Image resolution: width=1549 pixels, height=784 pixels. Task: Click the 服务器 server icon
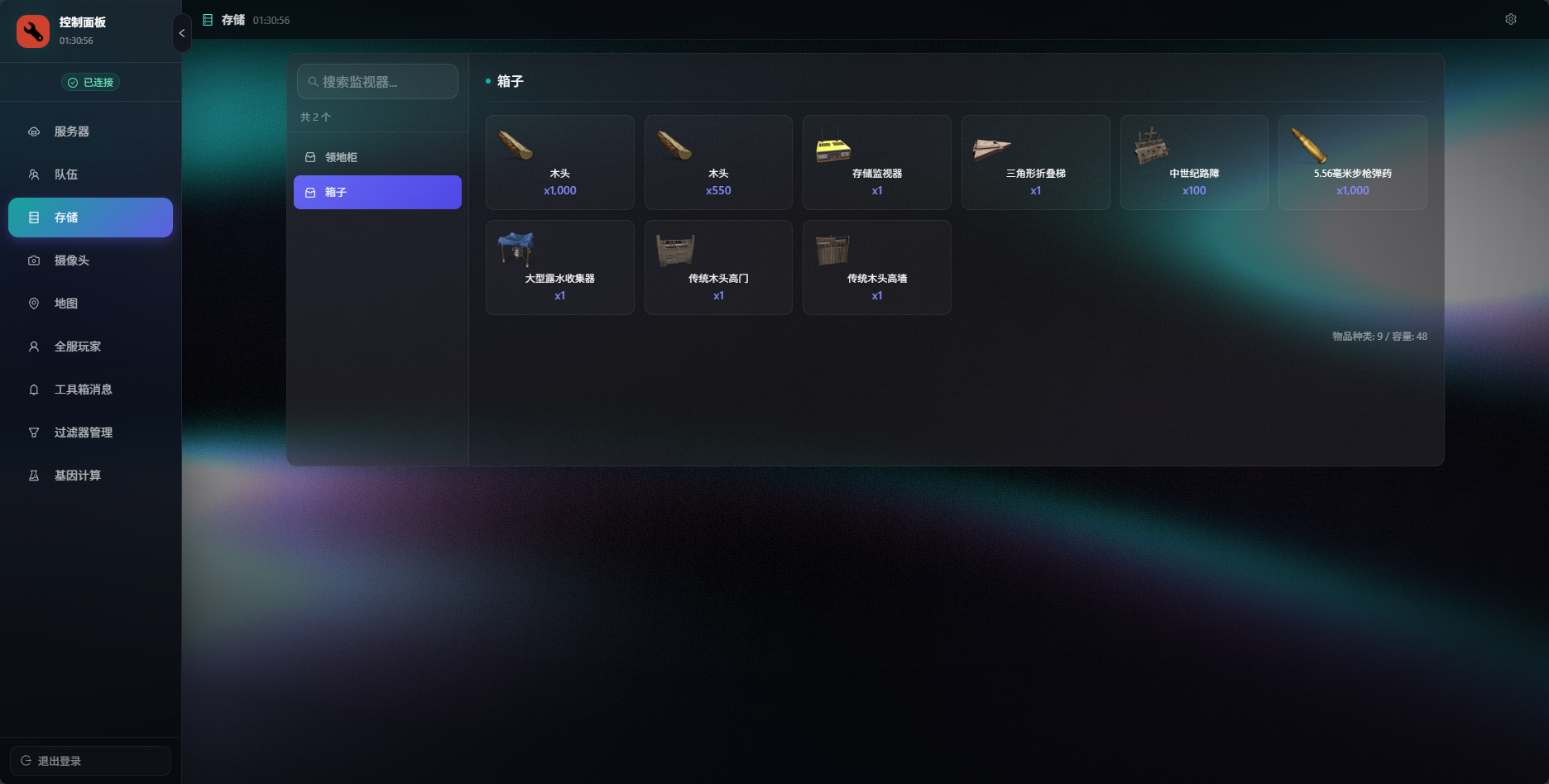pyautogui.click(x=34, y=131)
